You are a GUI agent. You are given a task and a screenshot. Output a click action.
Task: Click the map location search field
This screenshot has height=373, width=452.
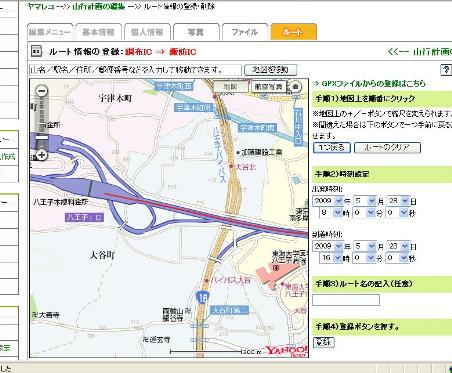coord(135,70)
